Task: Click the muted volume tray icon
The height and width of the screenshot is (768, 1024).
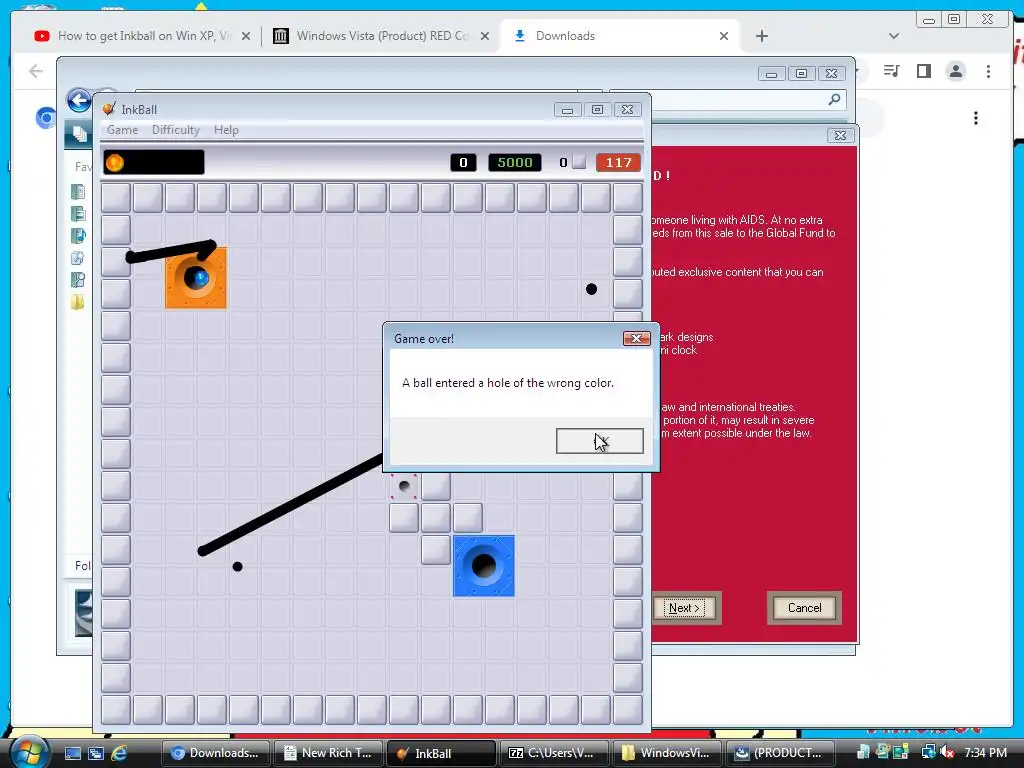Action: (946, 753)
